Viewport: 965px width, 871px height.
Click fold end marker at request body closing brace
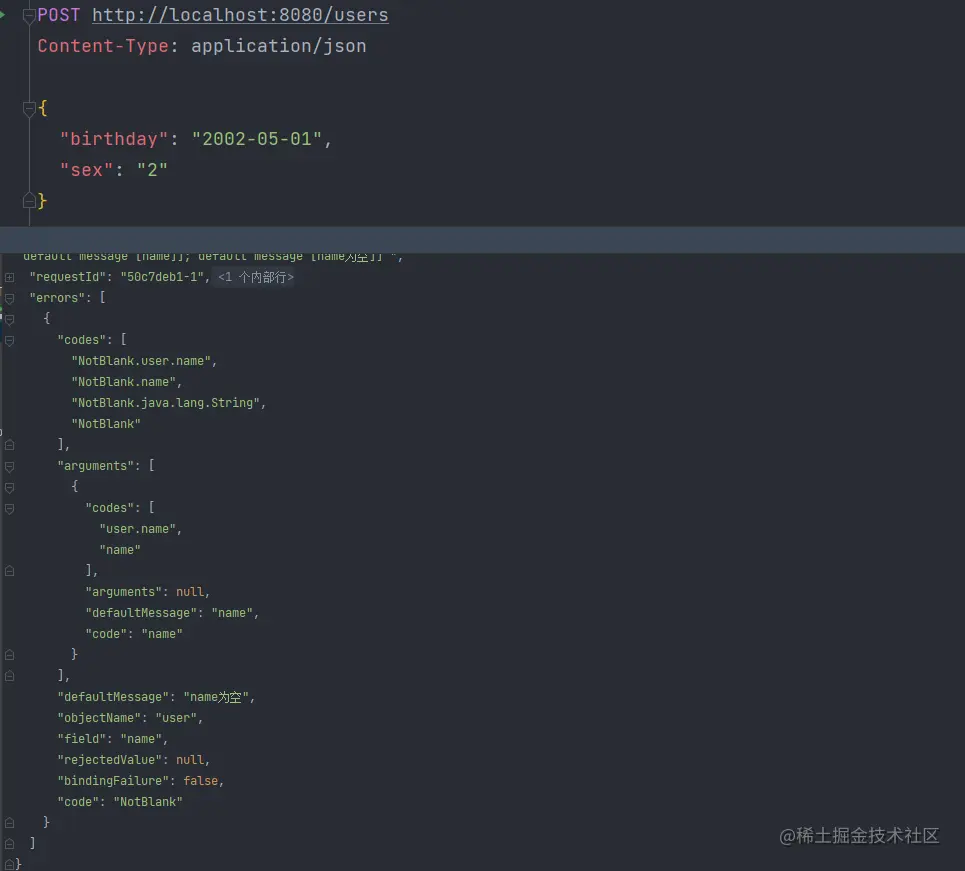[x=28, y=201]
